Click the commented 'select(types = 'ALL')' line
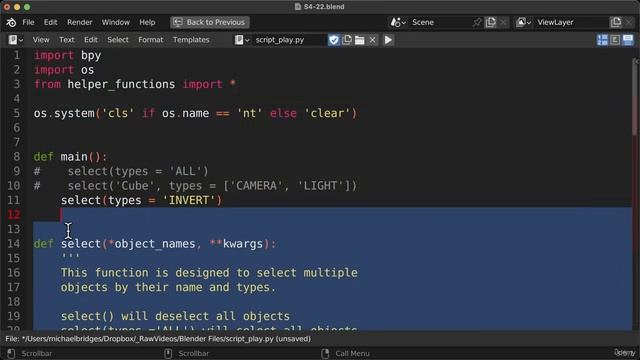 (x=138, y=171)
